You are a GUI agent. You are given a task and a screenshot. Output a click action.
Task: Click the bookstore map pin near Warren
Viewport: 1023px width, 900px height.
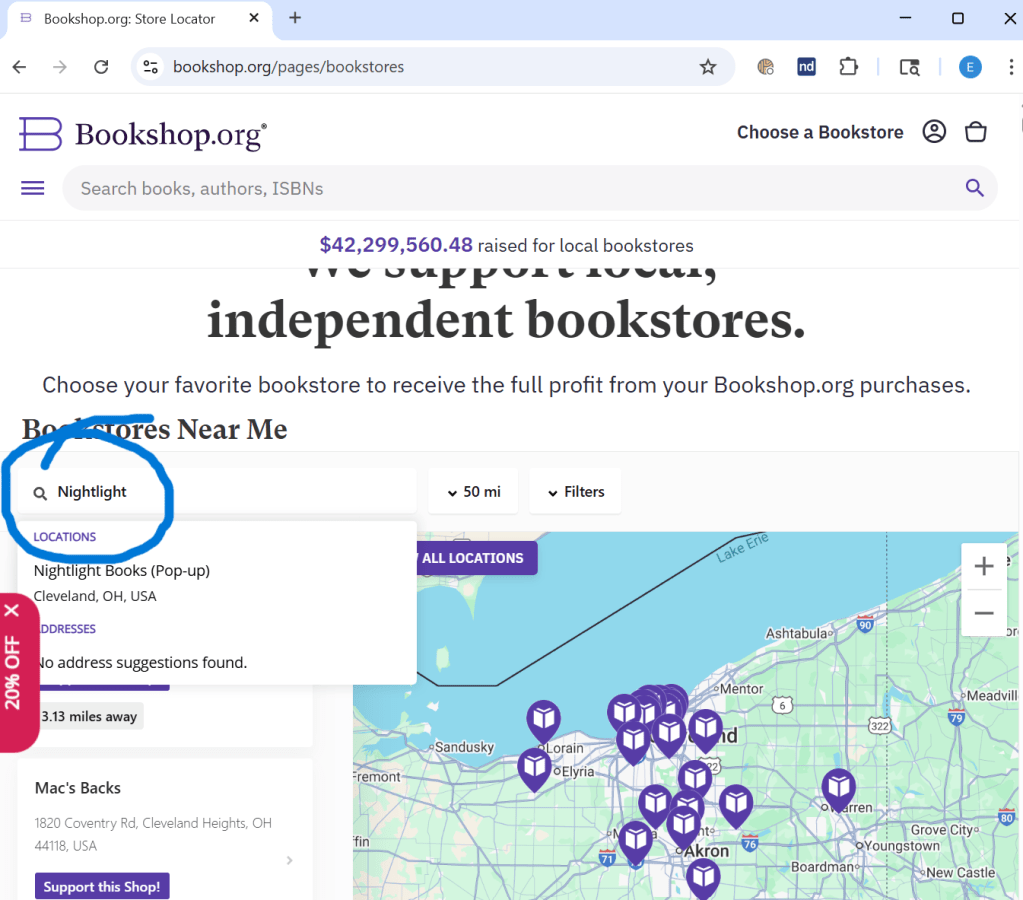pyautogui.click(x=838, y=787)
